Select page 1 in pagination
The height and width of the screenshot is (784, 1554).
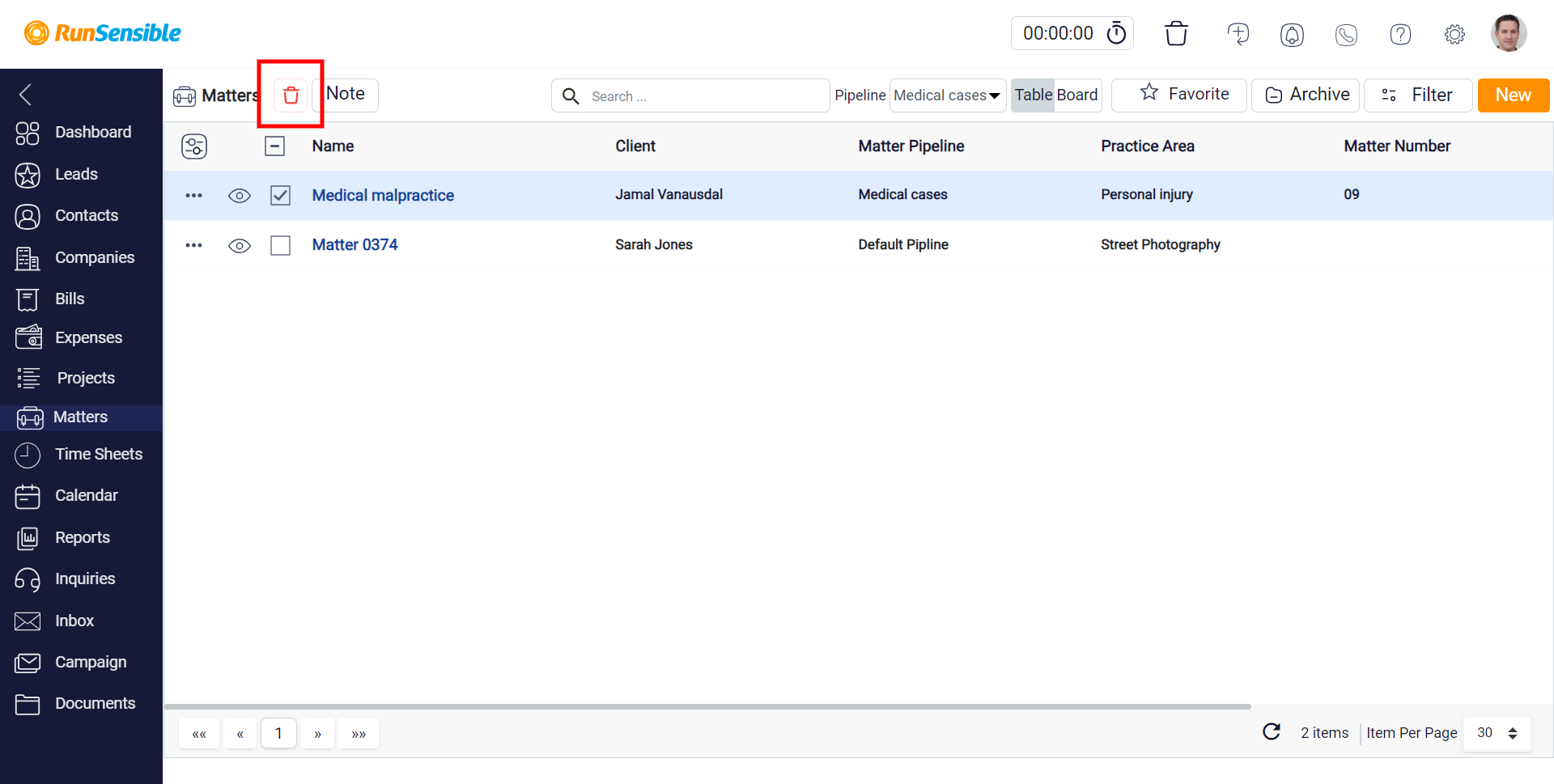tap(278, 733)
